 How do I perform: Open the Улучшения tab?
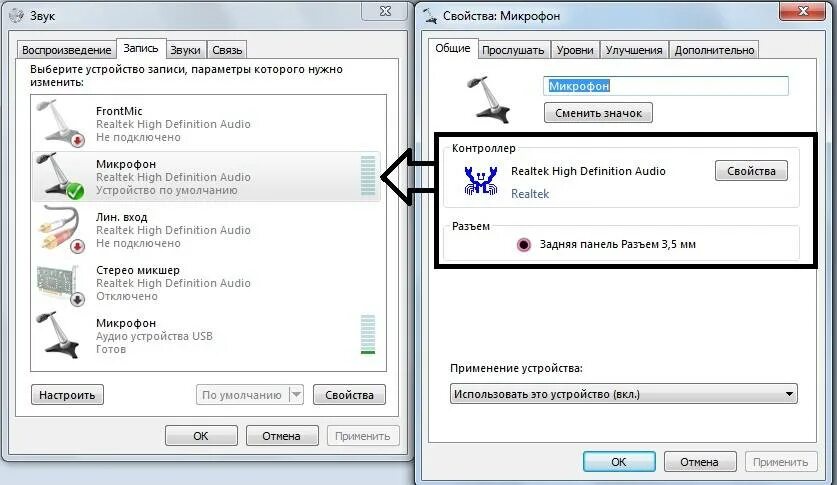click(634, 50)
